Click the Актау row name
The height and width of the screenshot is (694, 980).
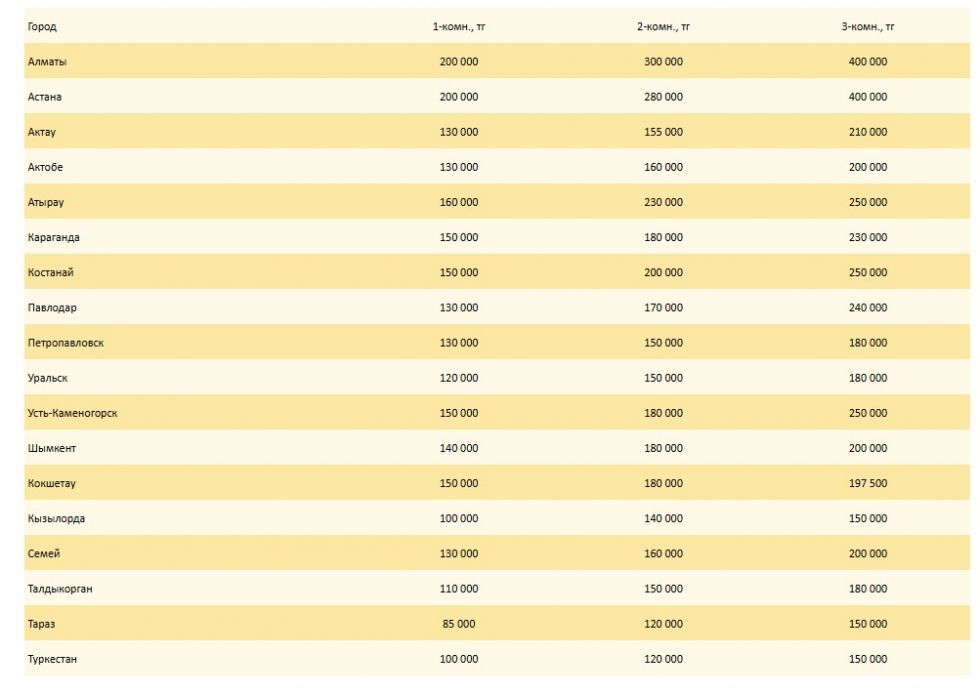[42, 132]
